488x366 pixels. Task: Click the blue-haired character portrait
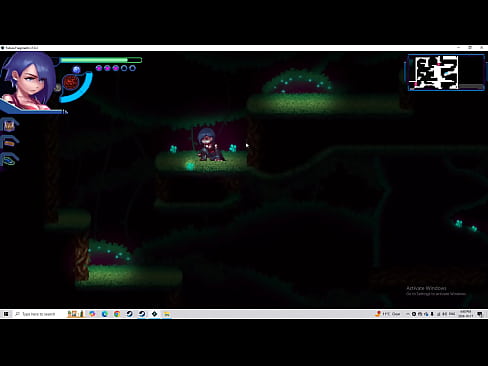click(x=29, y=82)
